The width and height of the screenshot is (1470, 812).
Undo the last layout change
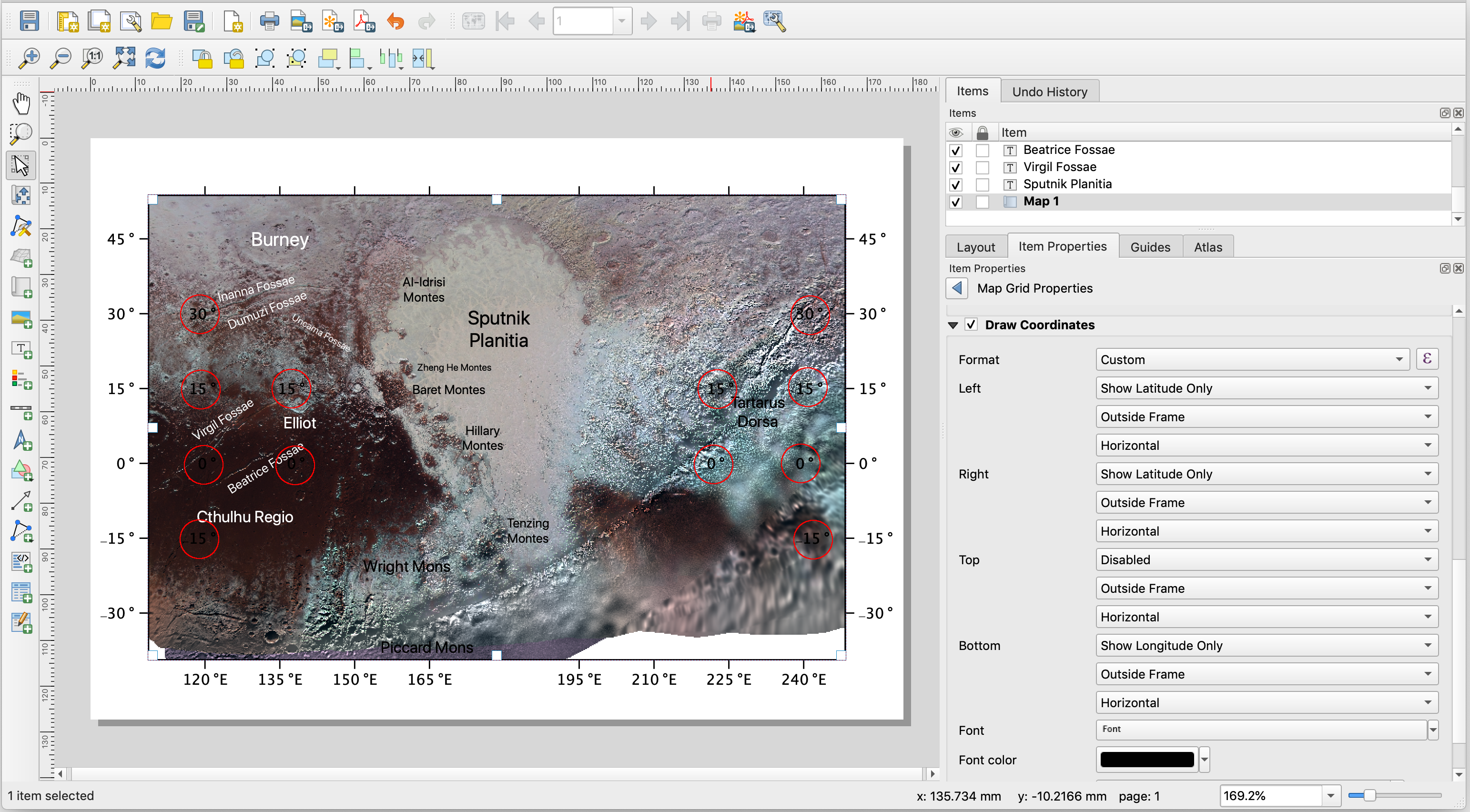tap(395, 21)
